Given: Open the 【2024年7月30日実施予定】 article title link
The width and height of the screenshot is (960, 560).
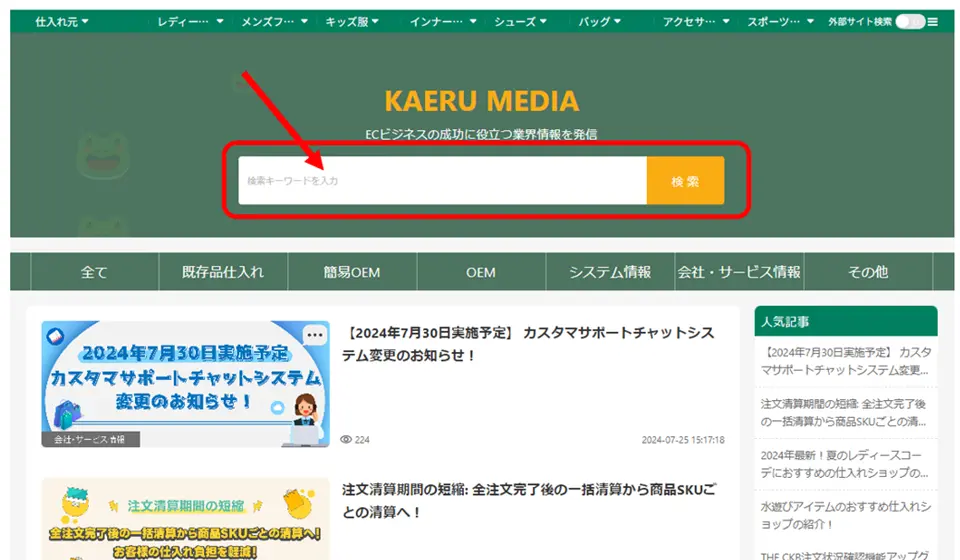Looking at the screenshot, I should click(x=528, y=344).
